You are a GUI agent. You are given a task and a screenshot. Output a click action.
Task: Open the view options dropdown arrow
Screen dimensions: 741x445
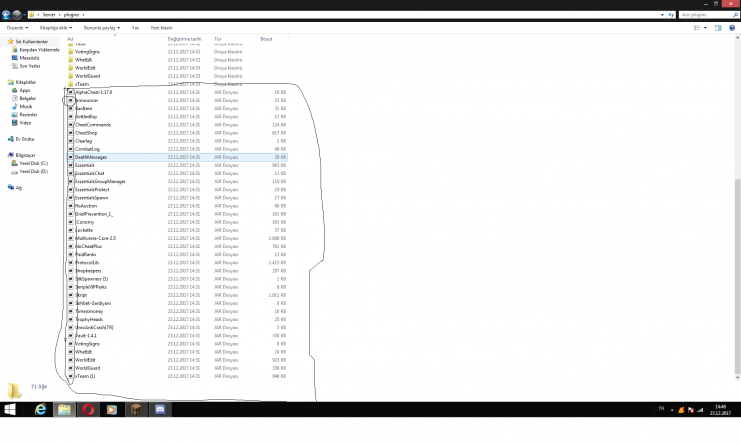coord(705,28)
